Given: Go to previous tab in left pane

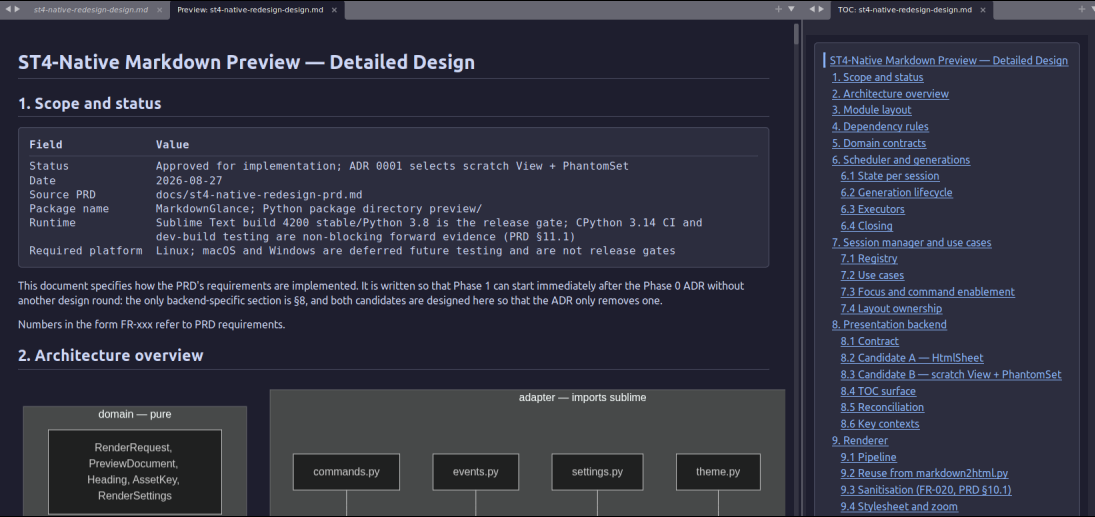Looking at the screenshot, I should tap(8, 9).
